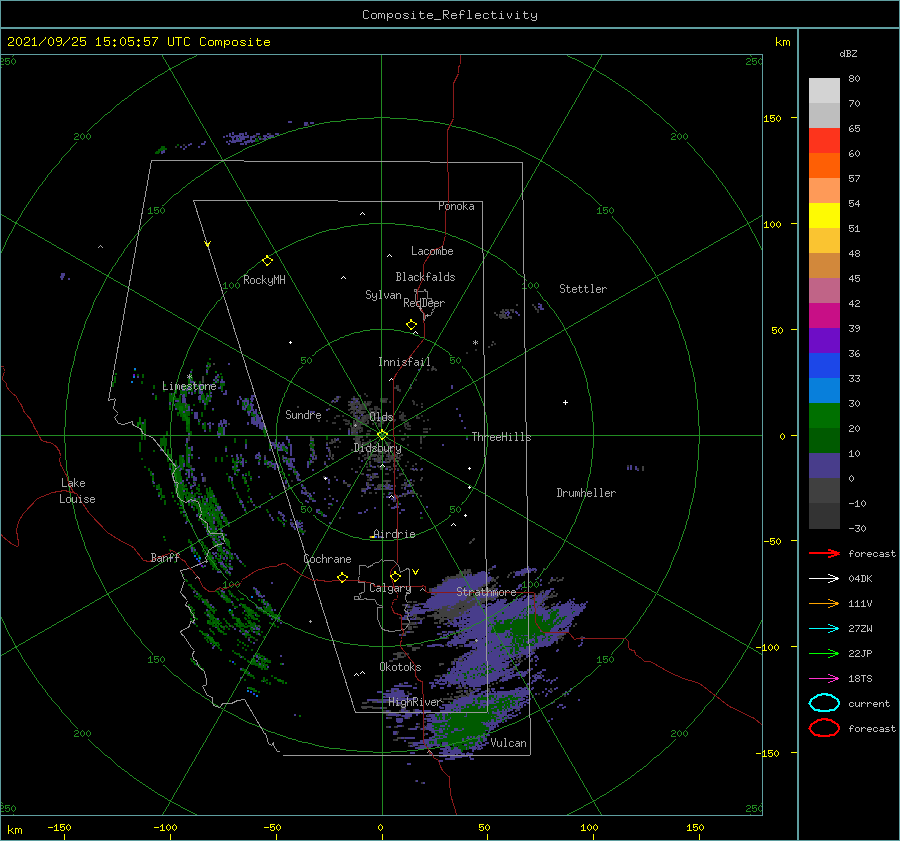This screenshot has height=841, width=900.
Task: Click the ThreeHills label
Action: click(501, 437)
